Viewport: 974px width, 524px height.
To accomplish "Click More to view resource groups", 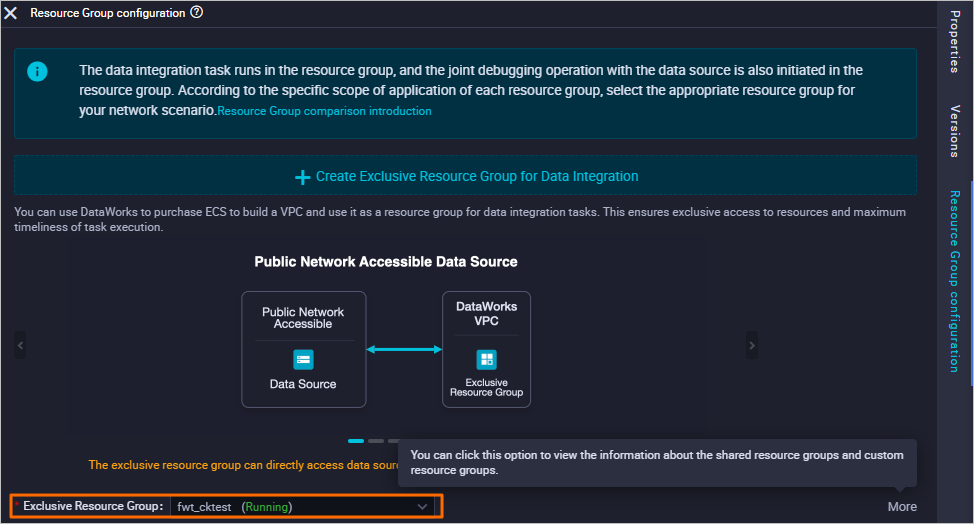I will coord(902,507).
